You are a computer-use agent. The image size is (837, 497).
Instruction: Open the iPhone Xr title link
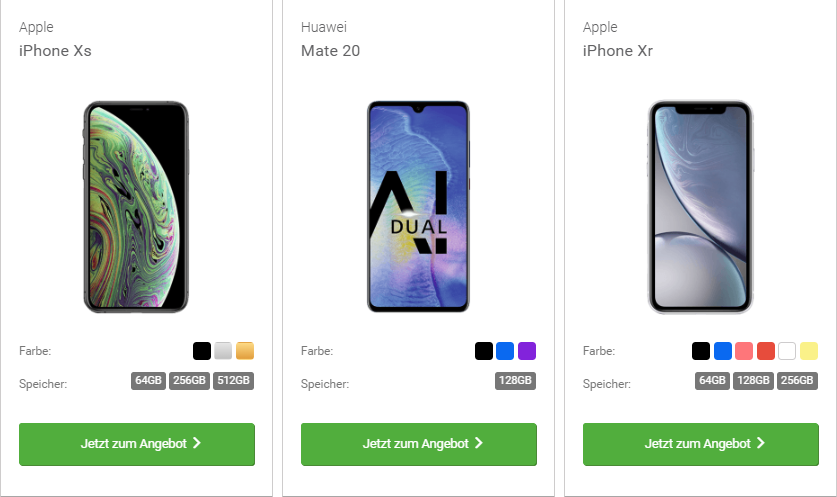(618, 51)
